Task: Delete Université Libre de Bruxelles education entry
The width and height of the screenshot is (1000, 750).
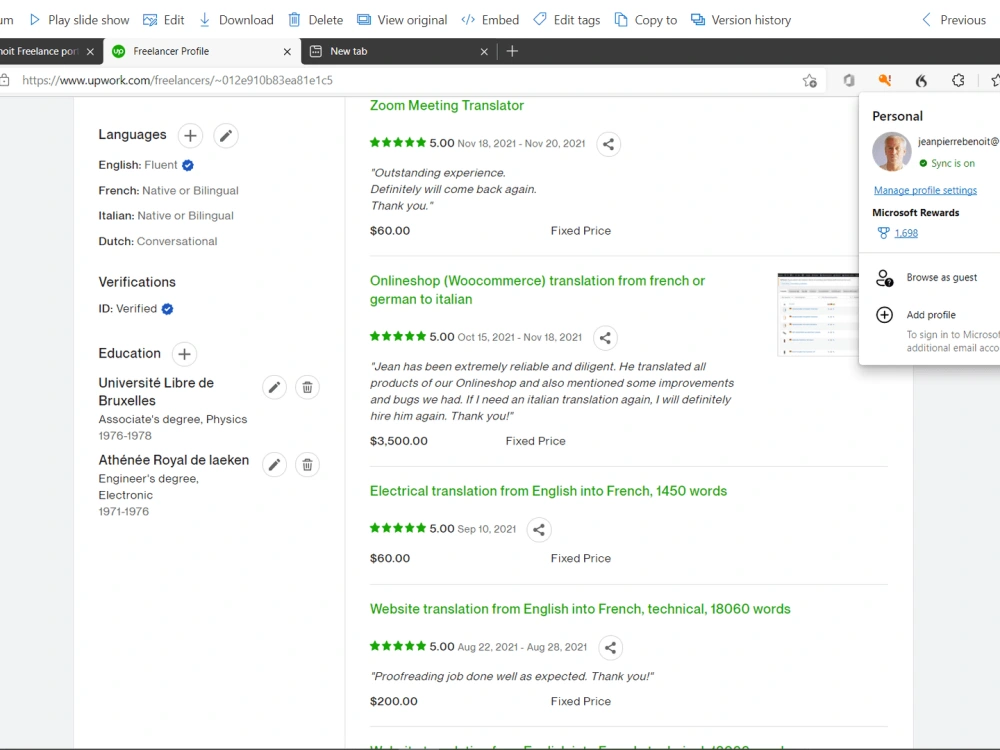Action: pos(307,387)
